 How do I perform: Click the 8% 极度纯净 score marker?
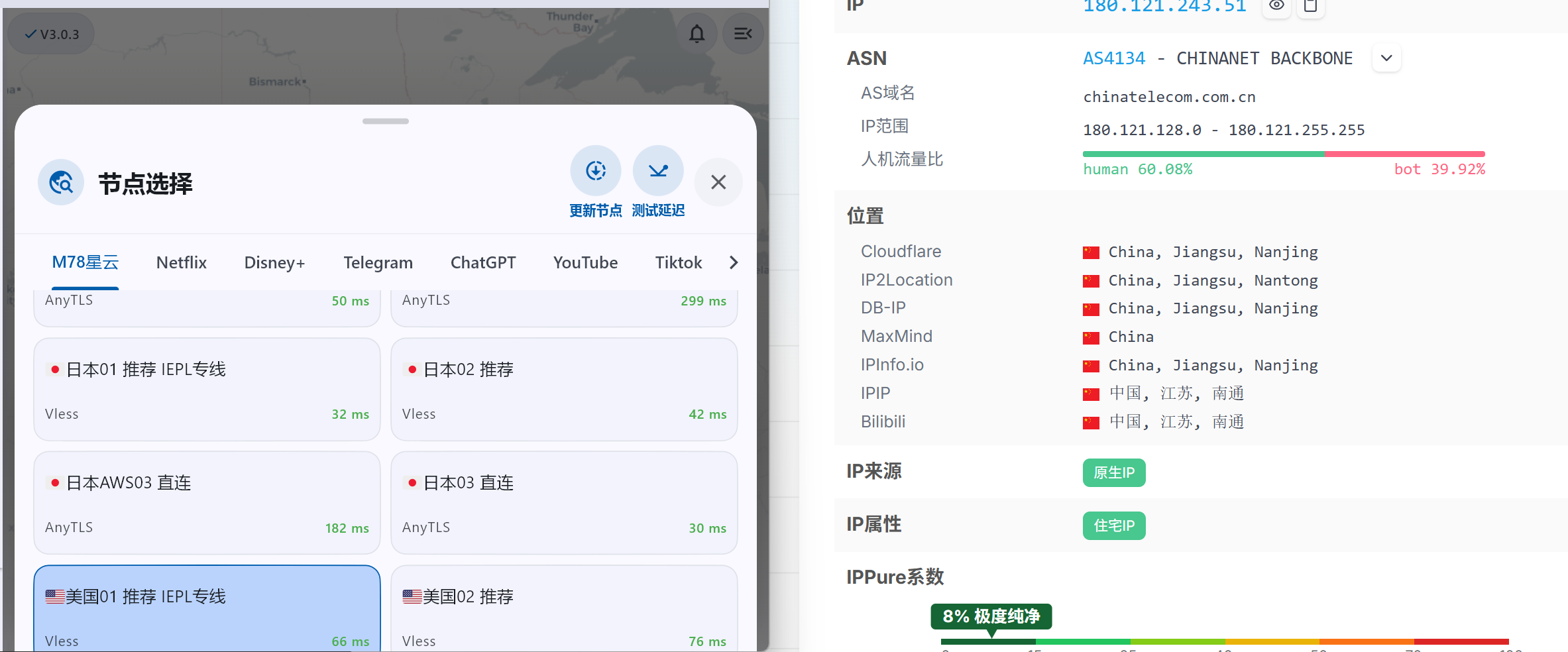(x=991, y=617)
